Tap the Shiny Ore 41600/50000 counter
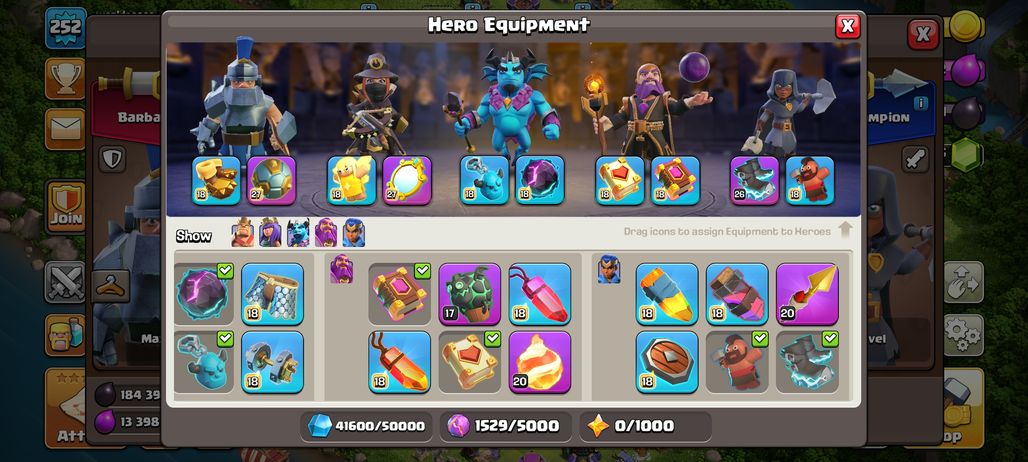The width and height of the screenshot is (1028, 462). 366,426
